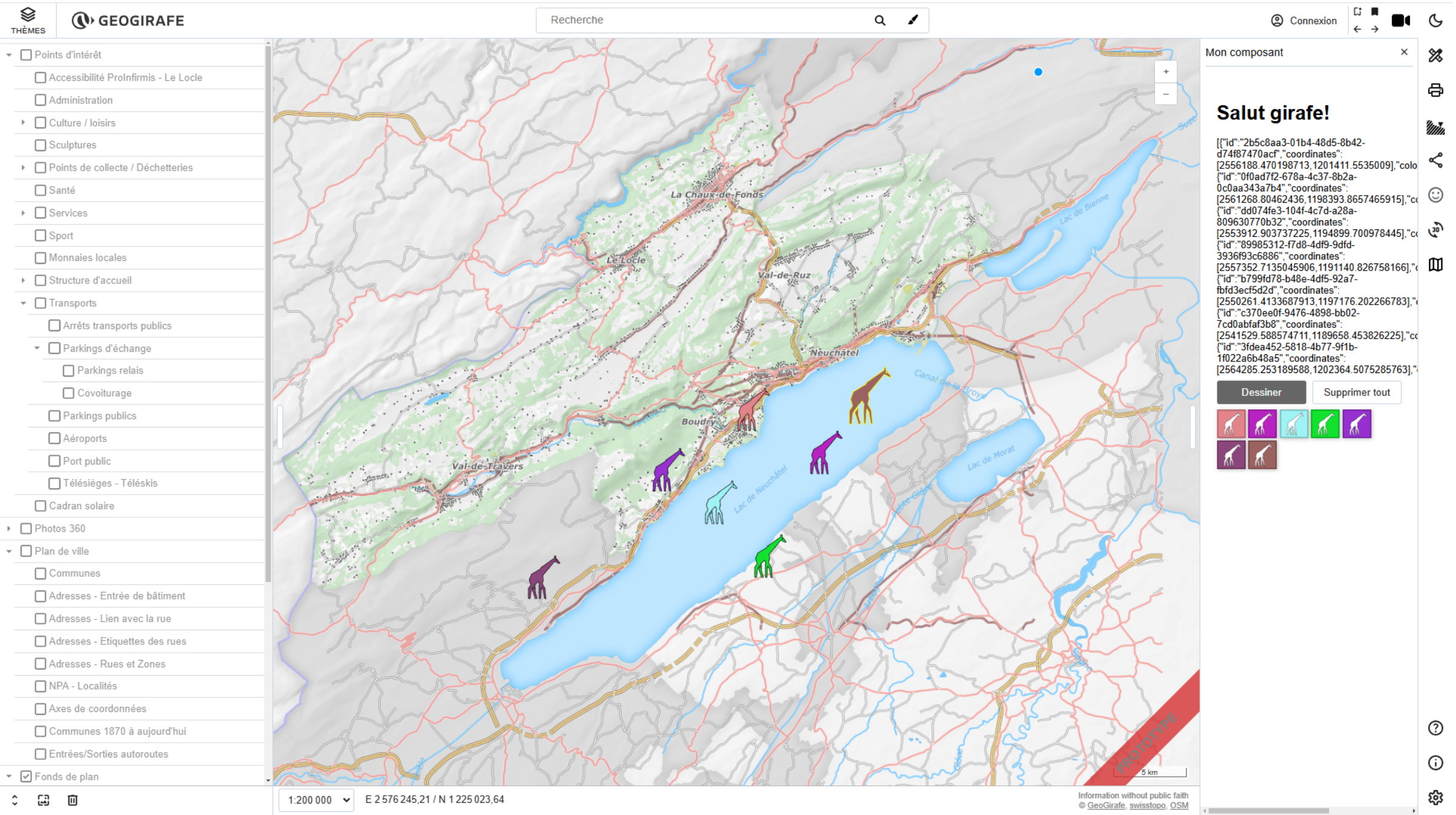
Task: Click the Supprimer tout button
Action: point(1356,392)
